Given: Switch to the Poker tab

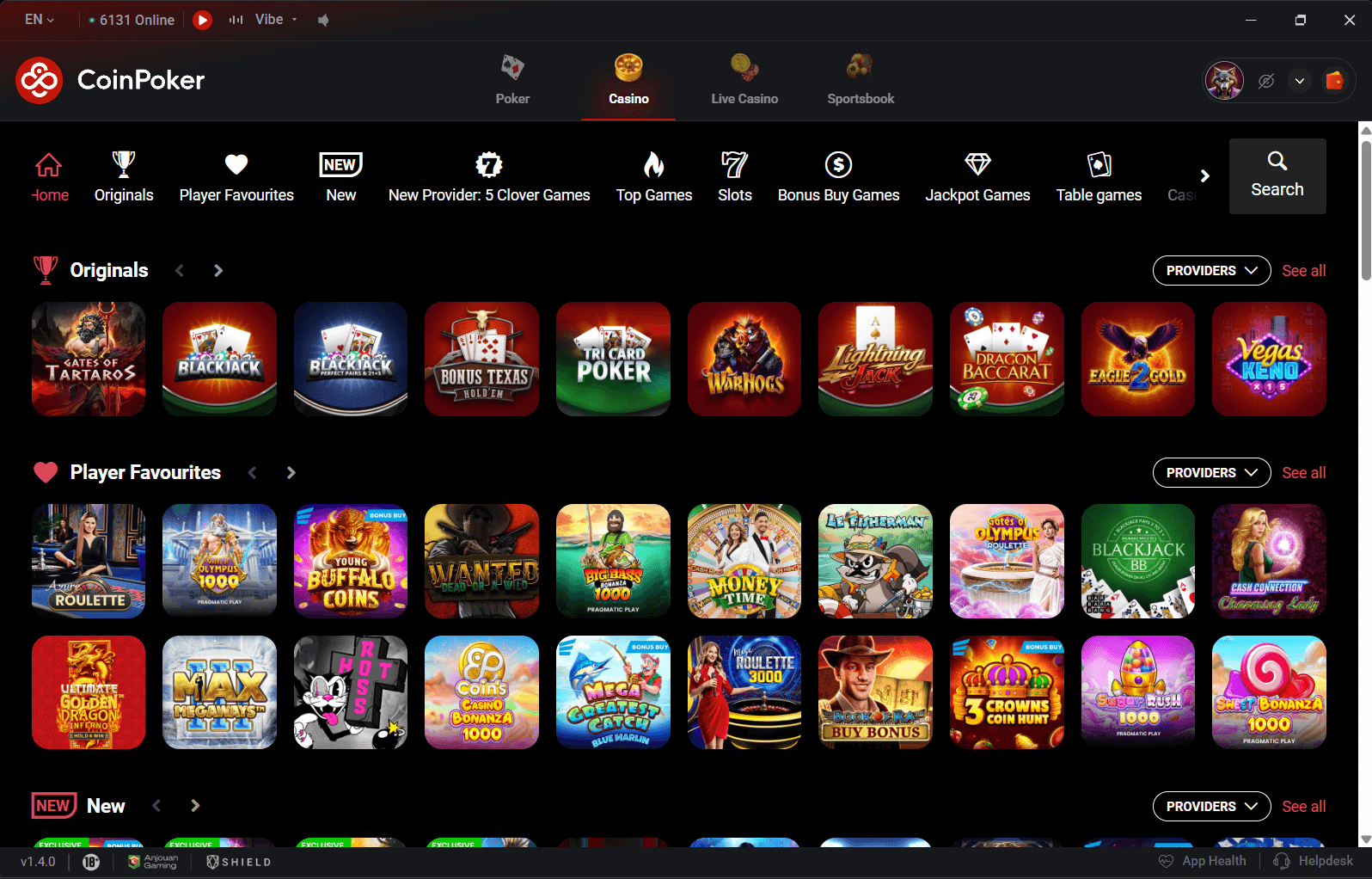Looking at the screenshot, I should tap(512, 80).
